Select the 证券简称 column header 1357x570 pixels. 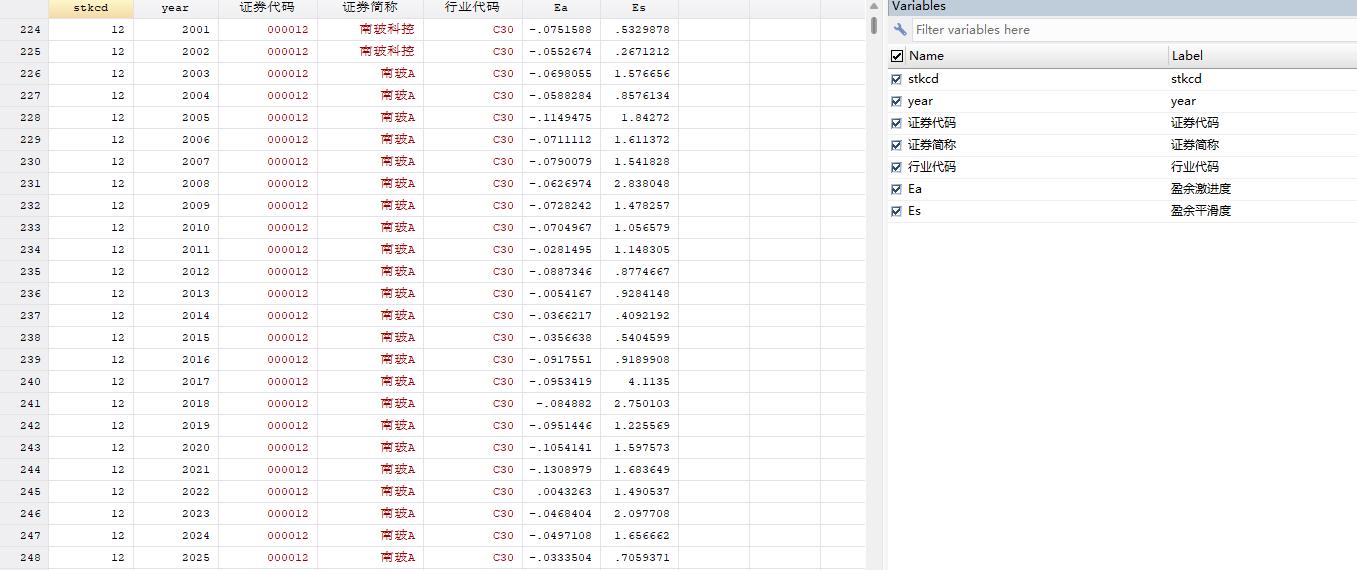[x=370, y=8]
